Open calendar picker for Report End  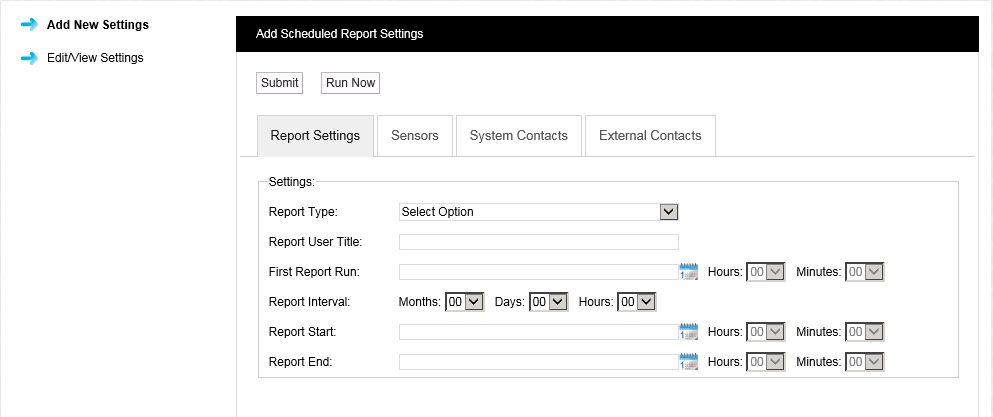[688, 362]
